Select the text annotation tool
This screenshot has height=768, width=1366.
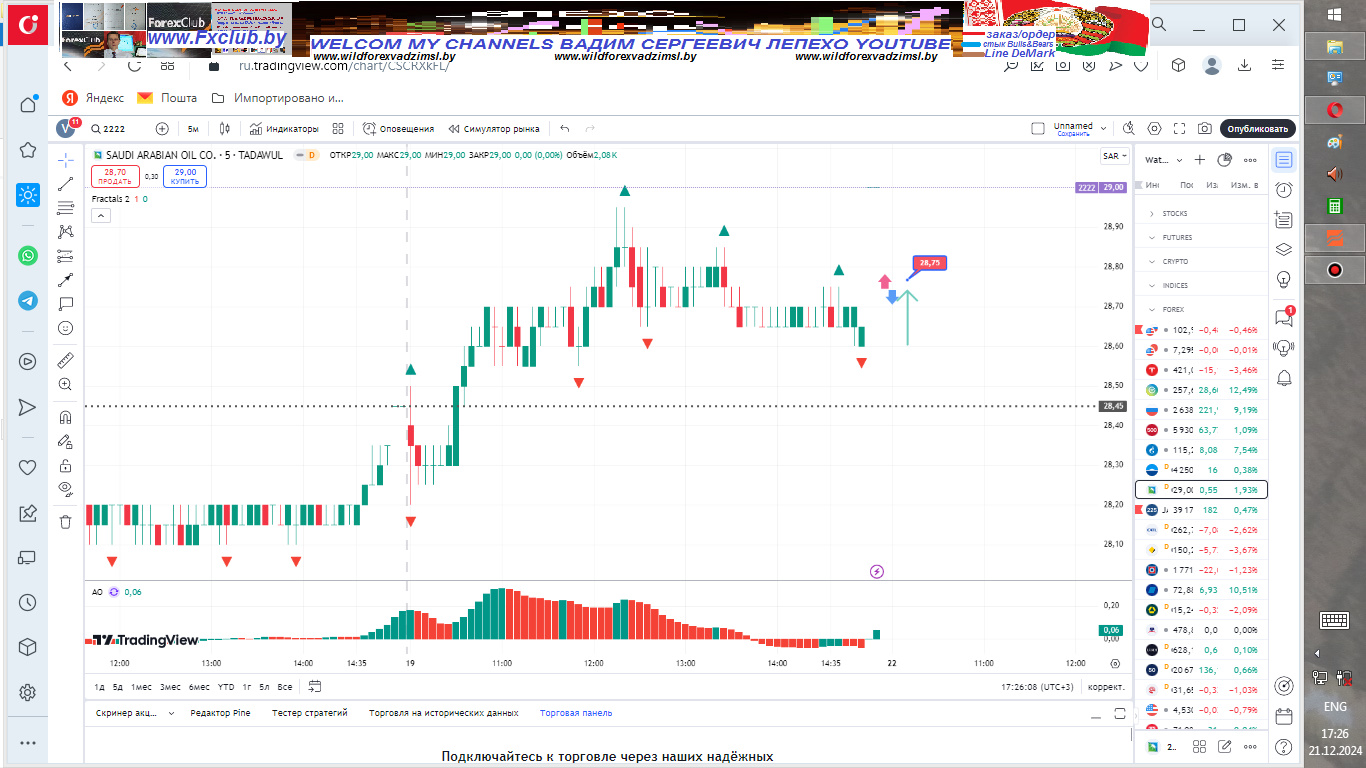[66, 303]
